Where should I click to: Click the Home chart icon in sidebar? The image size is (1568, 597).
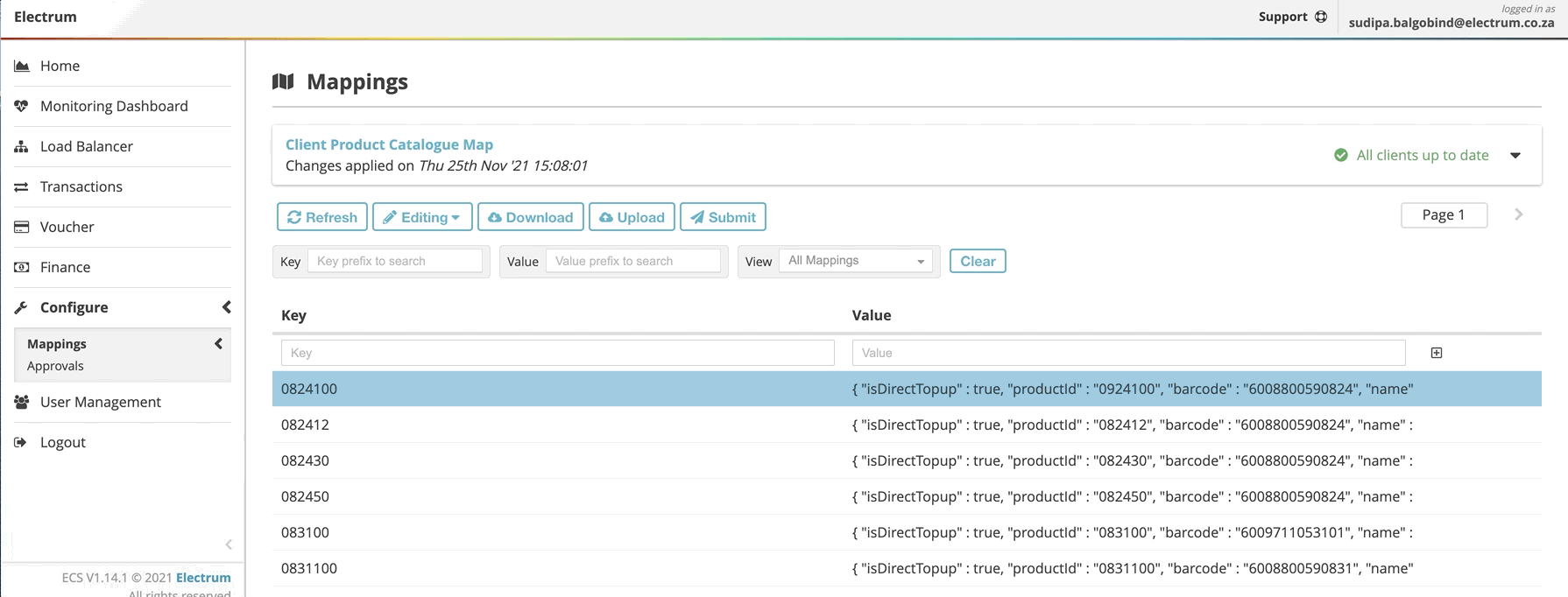[22, 66]
